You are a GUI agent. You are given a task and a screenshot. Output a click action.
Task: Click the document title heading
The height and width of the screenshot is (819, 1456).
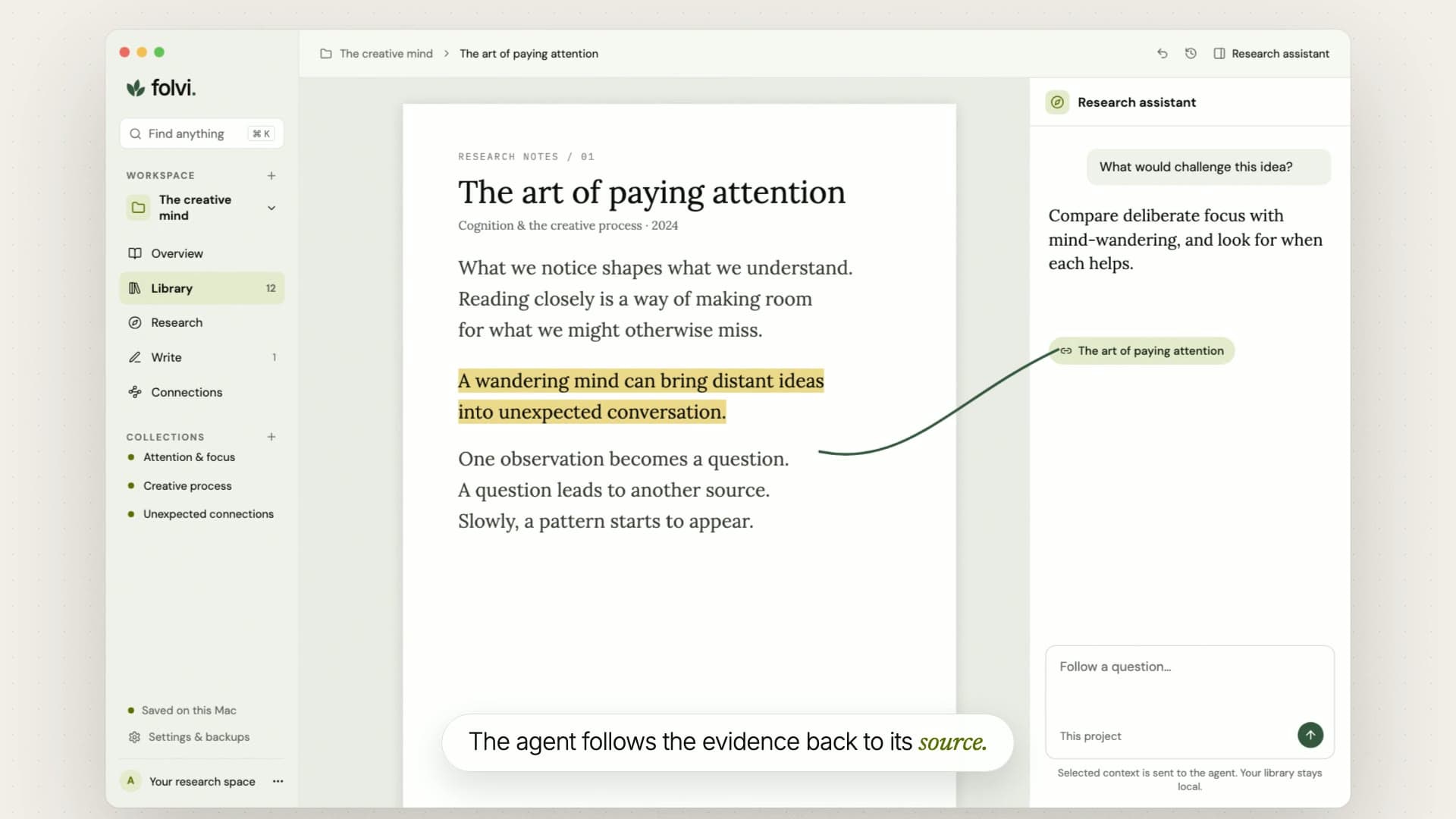651,193
